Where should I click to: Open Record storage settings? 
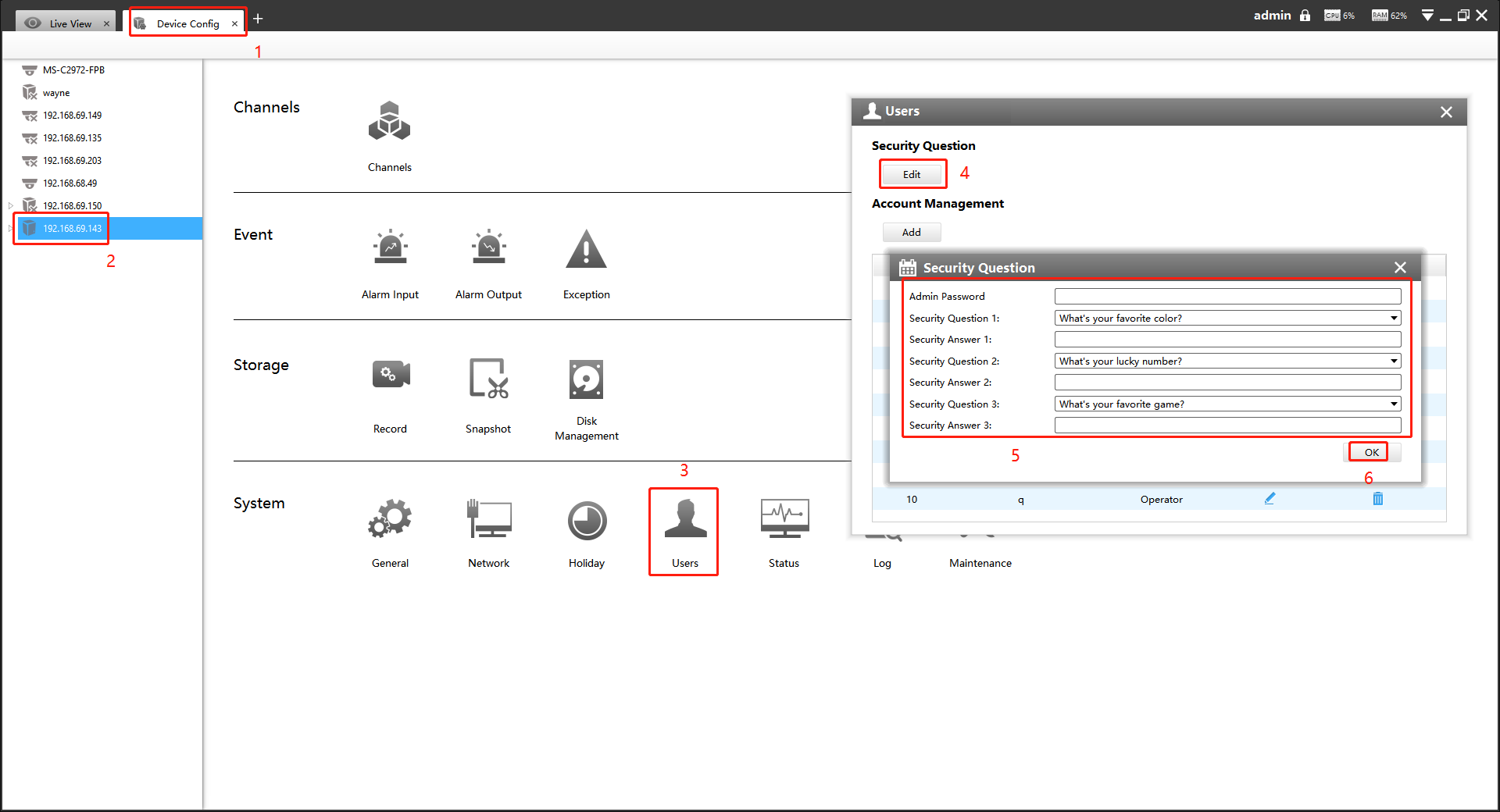point(391,375)
